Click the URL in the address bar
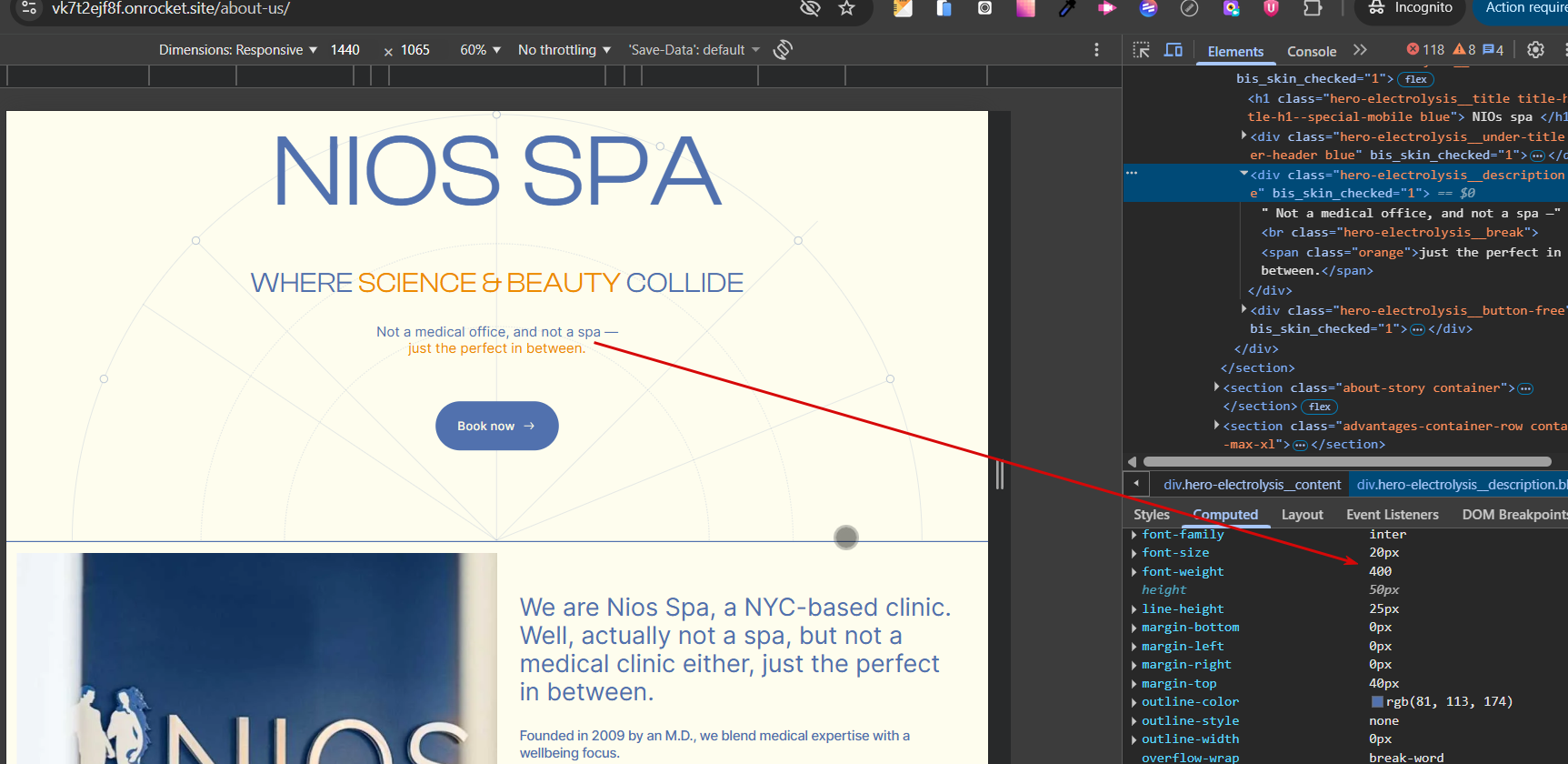The width and height of the screenshot is (1568, 764). pos(171,8)
